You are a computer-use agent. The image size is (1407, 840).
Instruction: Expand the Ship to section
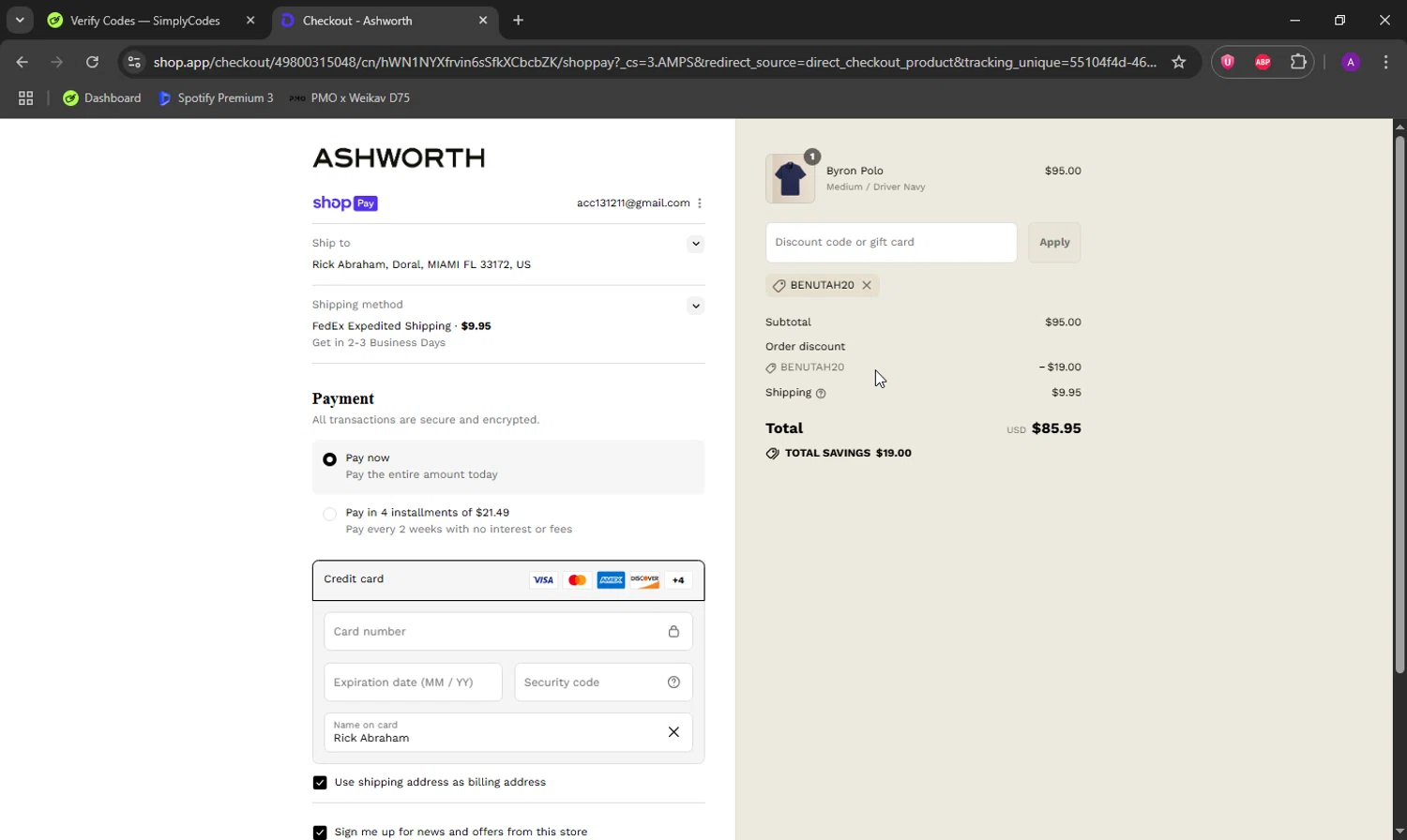pos(695,244)
